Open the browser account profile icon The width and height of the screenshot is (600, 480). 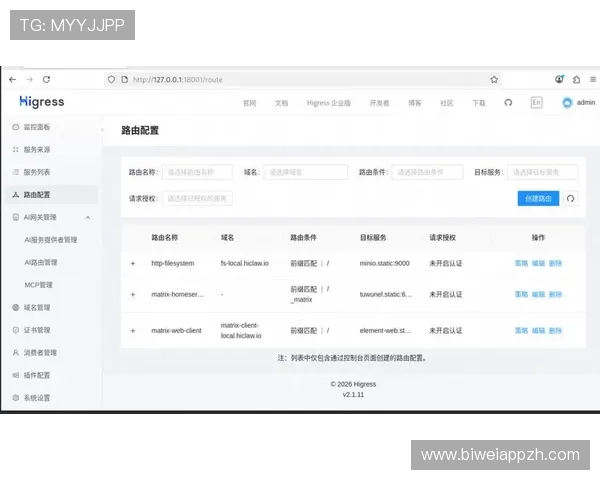(x=559, y=79)
